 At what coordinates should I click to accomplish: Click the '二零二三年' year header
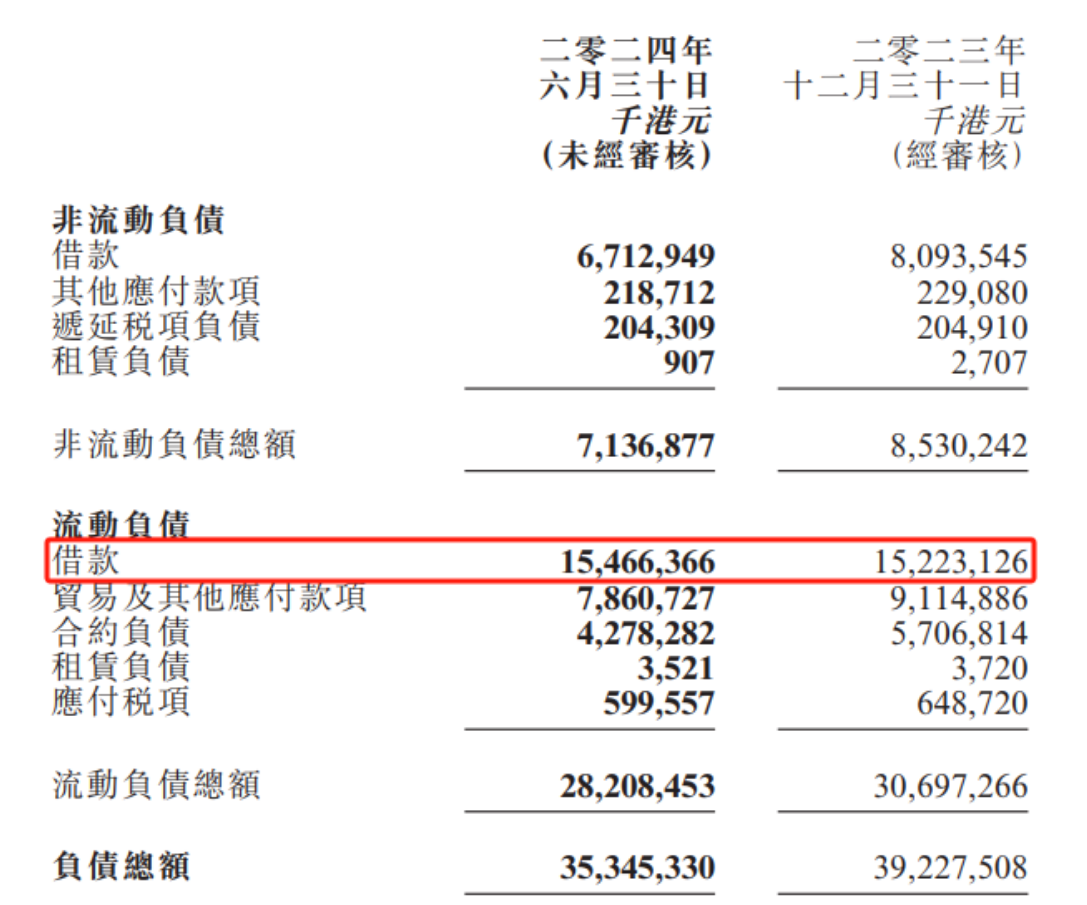pos(939,51)
